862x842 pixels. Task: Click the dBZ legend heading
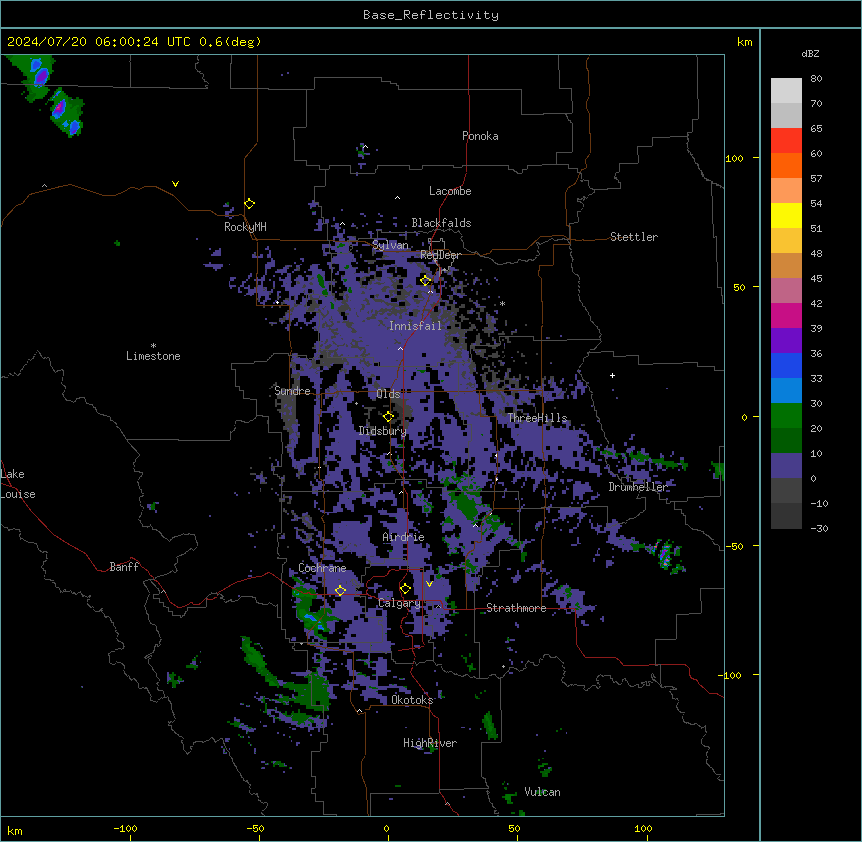pos(810,53)
